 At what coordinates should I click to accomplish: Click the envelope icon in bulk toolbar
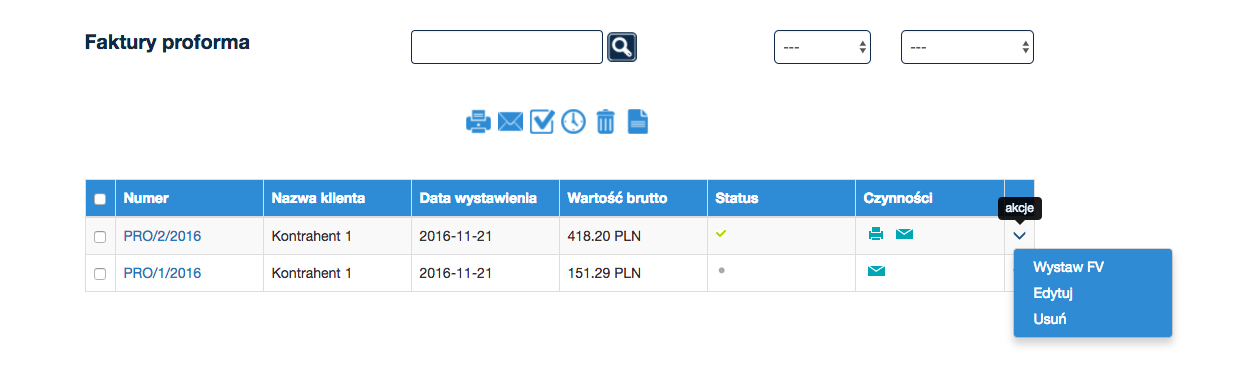click(510, 122)
